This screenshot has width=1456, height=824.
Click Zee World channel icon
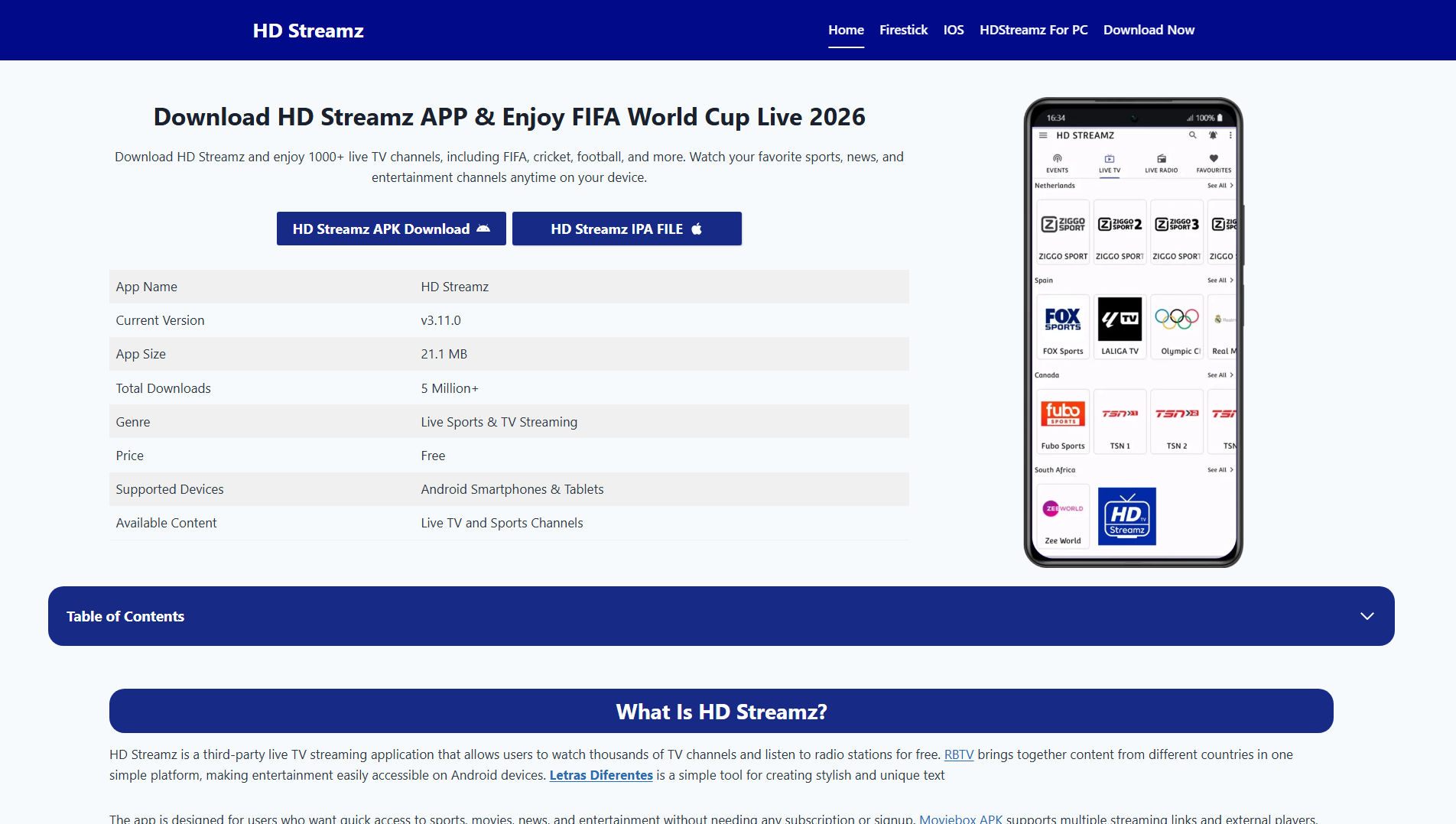pos(1063,508)
